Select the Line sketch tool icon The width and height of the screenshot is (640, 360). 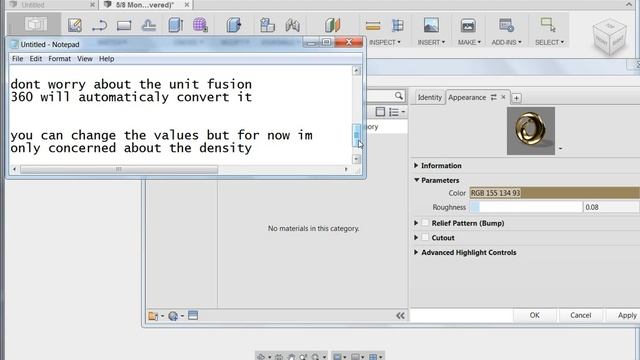pyautogui.click(x=99, y=26)
